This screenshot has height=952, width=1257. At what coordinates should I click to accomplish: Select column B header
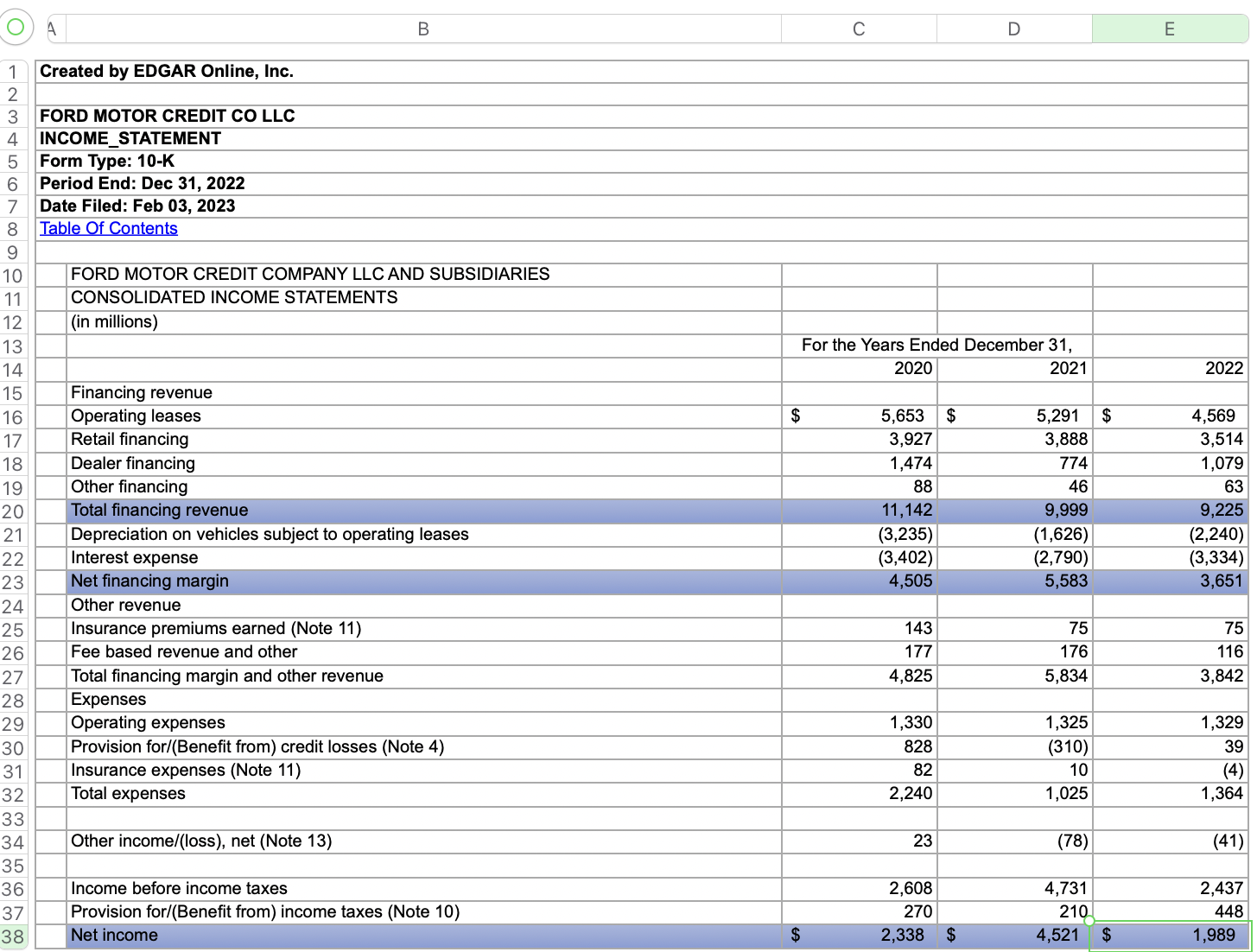pos(423,28)
